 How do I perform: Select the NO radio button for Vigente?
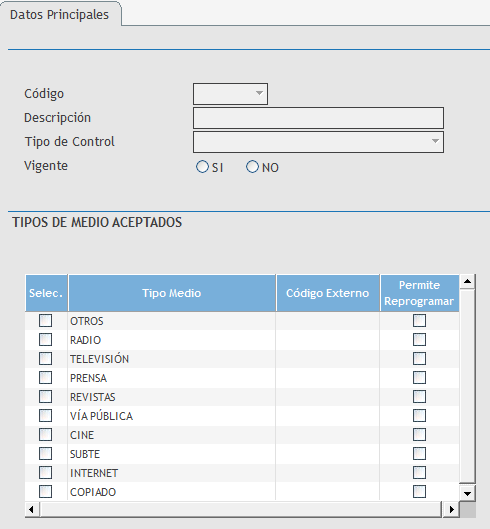252,167
